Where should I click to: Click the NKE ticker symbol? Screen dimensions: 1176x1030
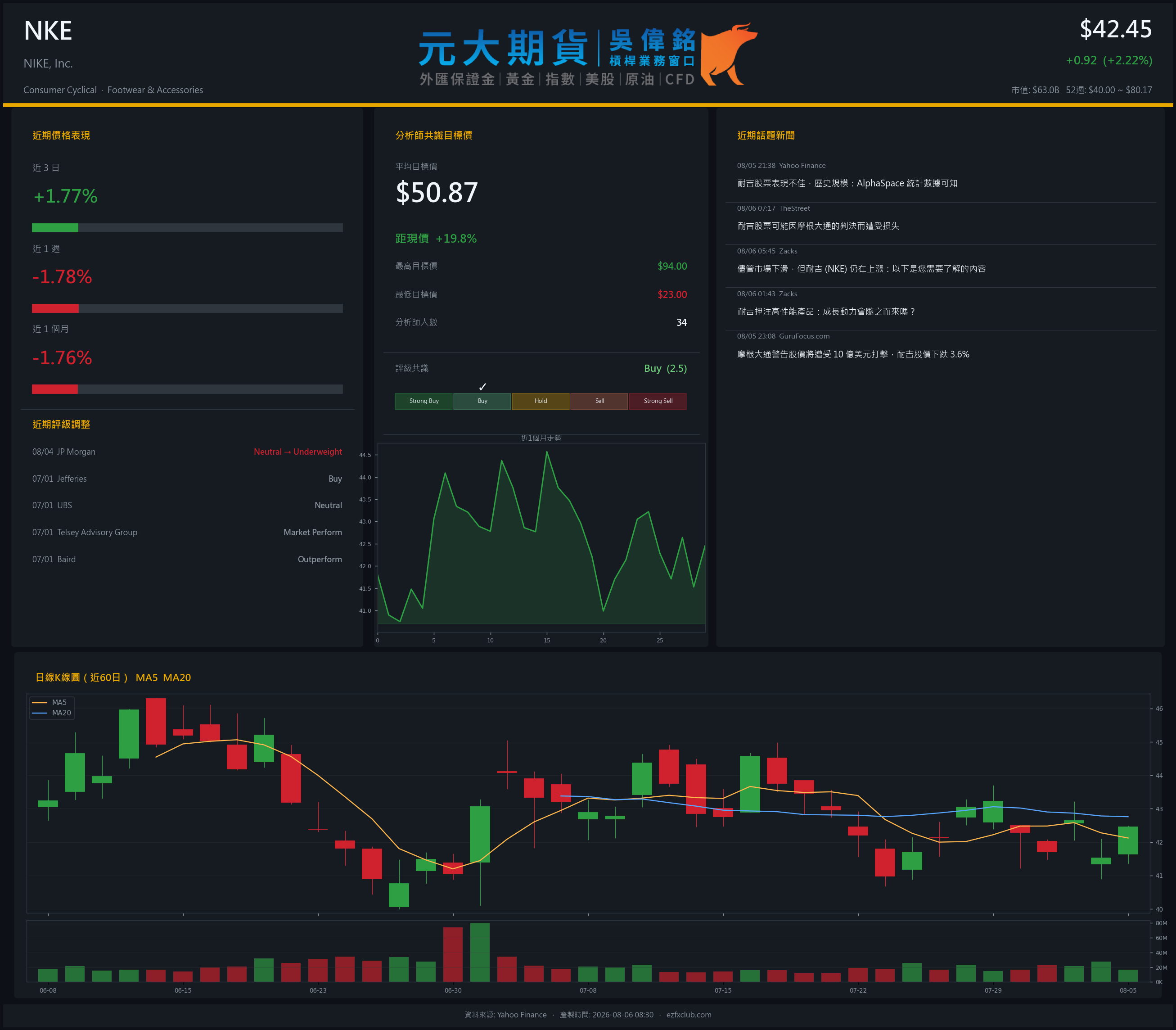coord(48,31)
